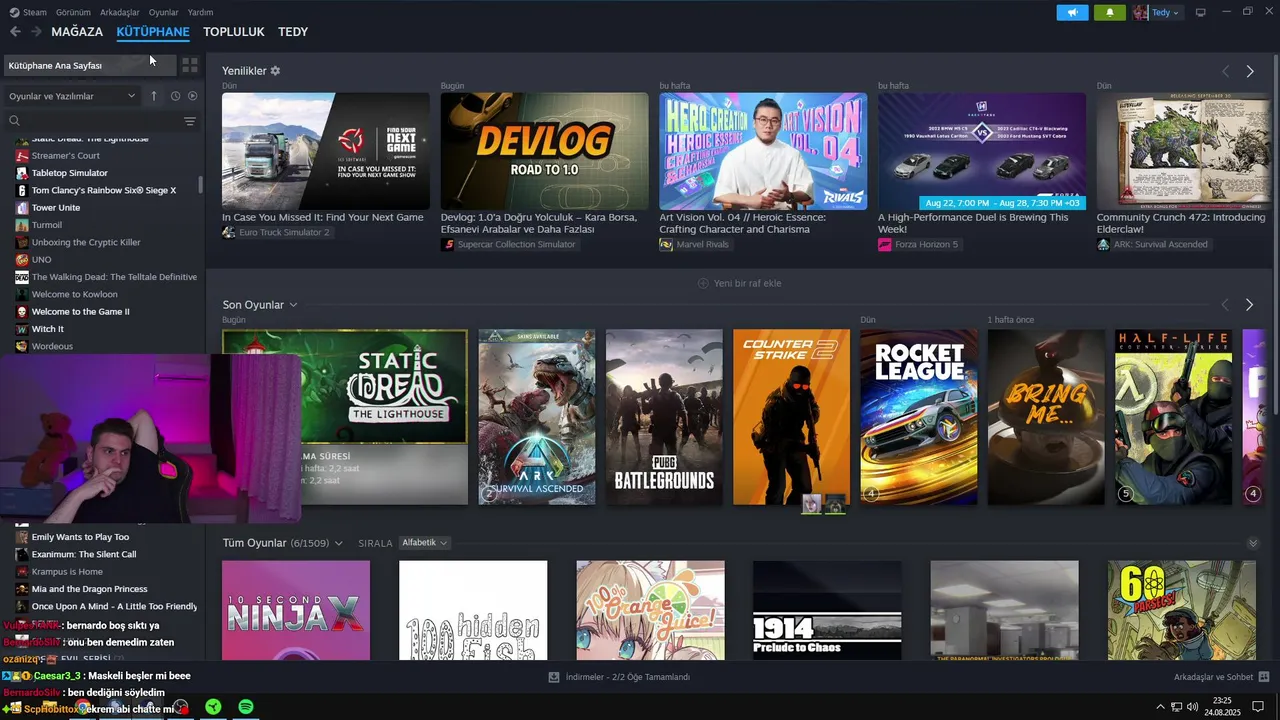Open the Arkadaşlar menu
The width and height of the screenshot is (1280, 720).
click(120, 12)
